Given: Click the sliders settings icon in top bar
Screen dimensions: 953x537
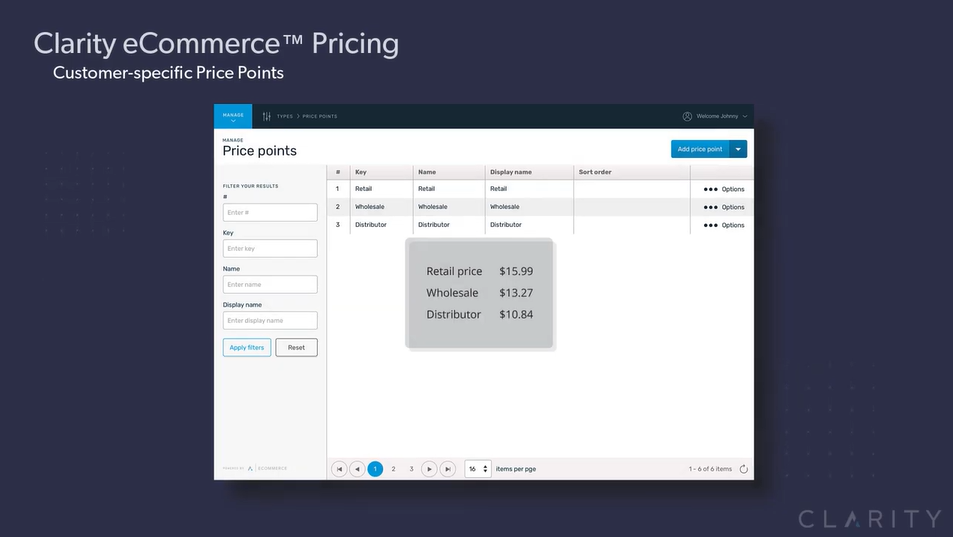Looking at the screenshot, I should [266, 116].
